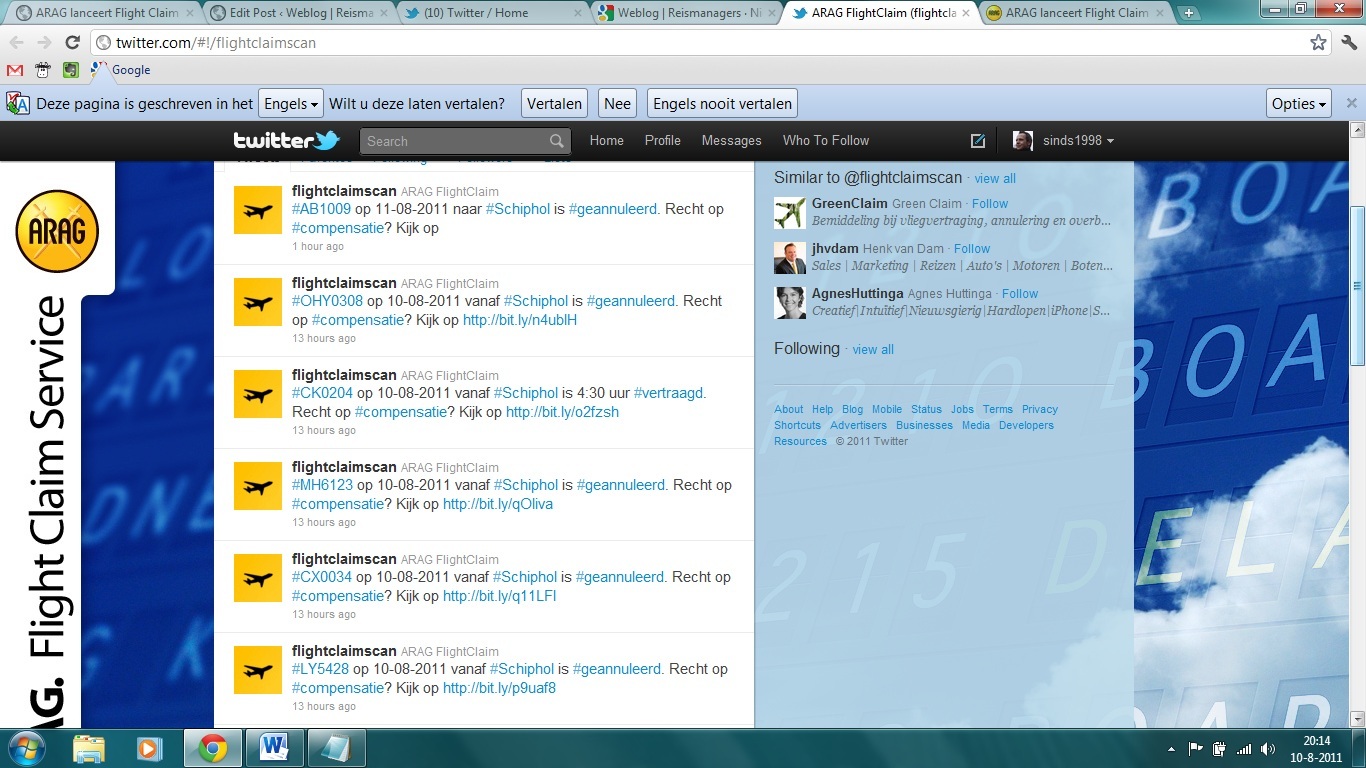Open hashtag #vertraagd
This screenshot has width=1366, height=768.
669,393
